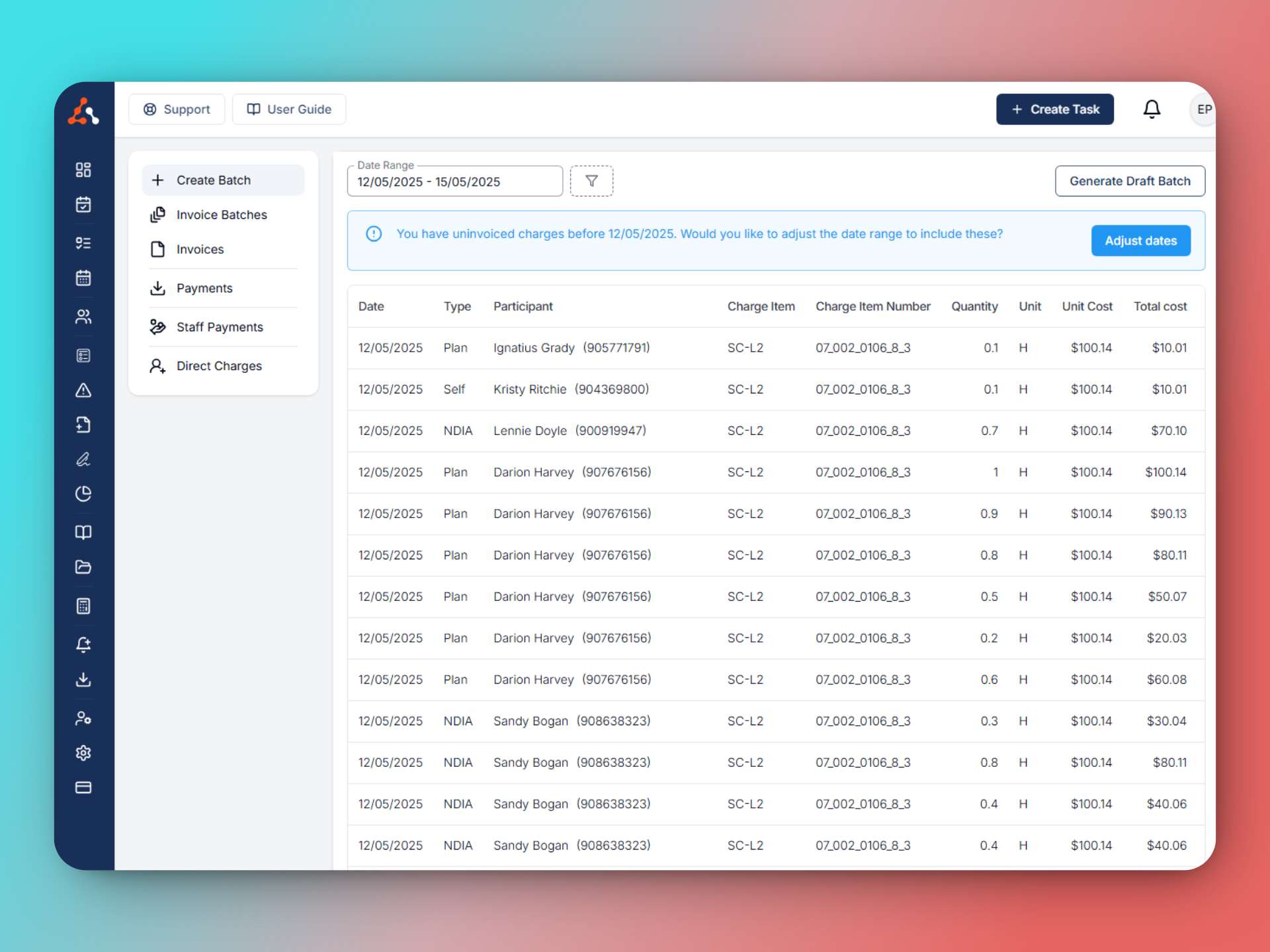Select the Direct Charges menu entry
1270x952 pixels.
[x=218, y=366]
